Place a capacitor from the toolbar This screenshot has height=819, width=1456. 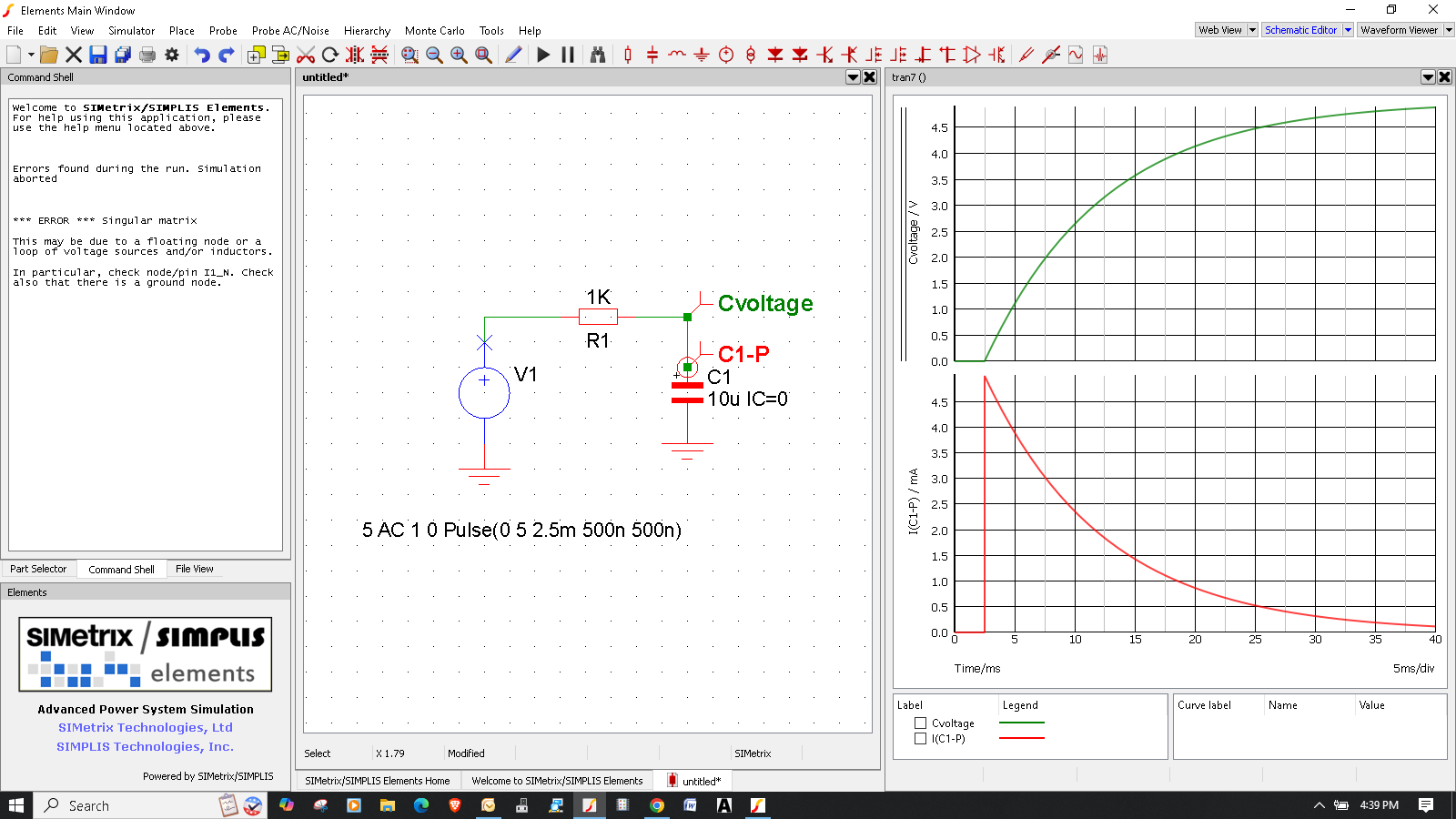[652, 55]
